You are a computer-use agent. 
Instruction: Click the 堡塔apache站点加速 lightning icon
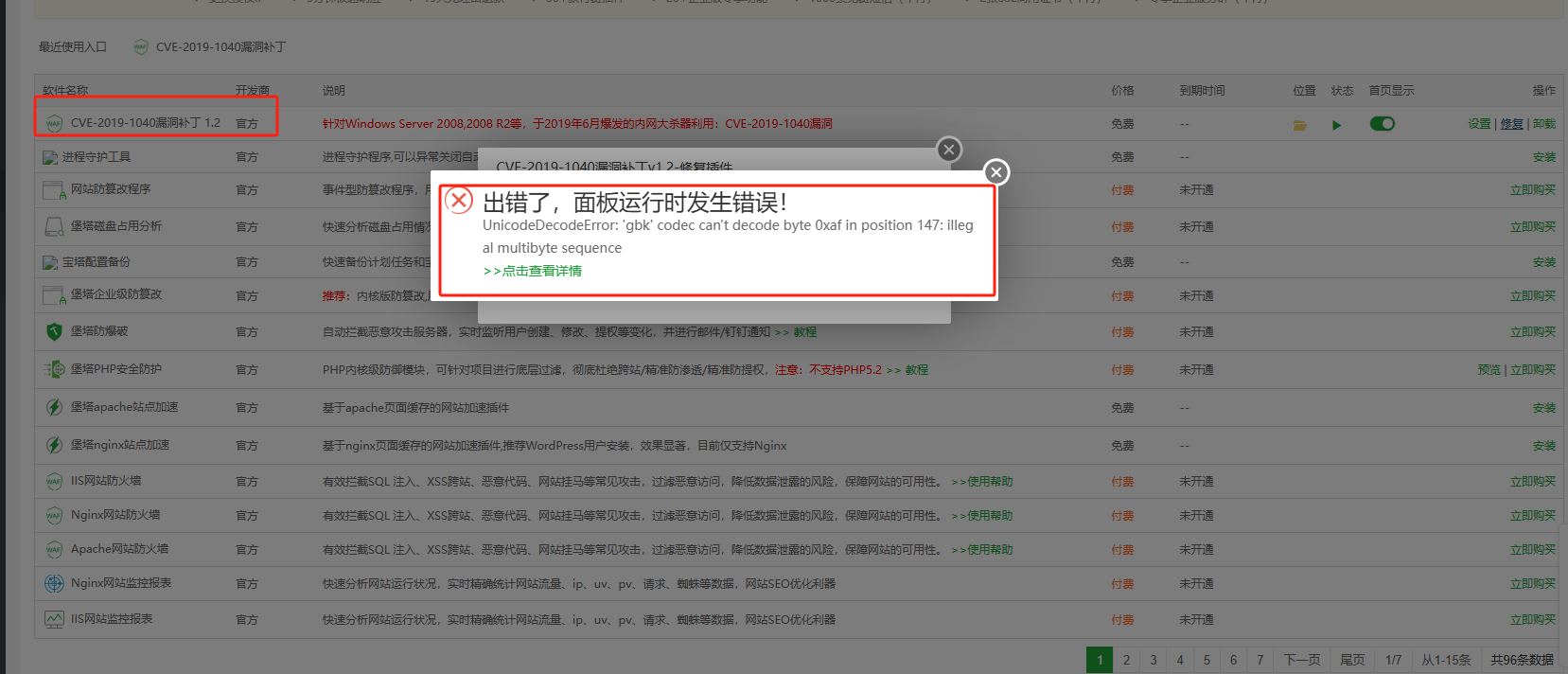coord(54,407)
